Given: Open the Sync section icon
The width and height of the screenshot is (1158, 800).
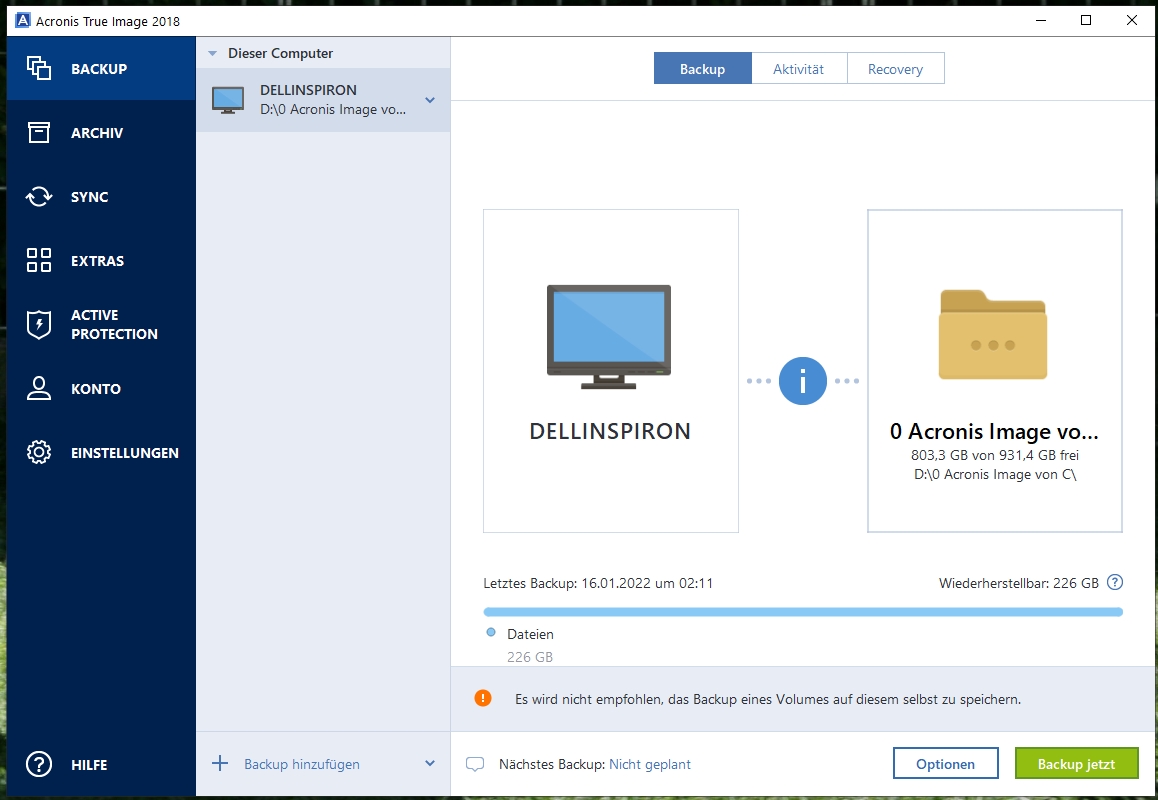Looking at the screenshot, I should coord(39,196).
